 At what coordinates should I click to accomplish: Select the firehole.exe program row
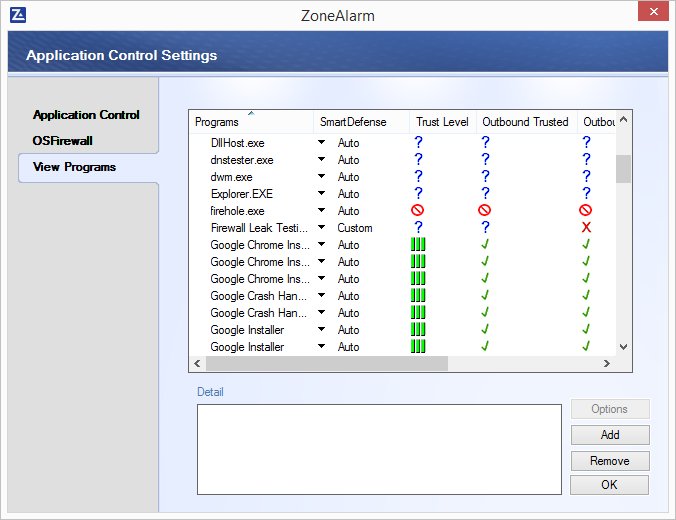[x=402, y=211]
